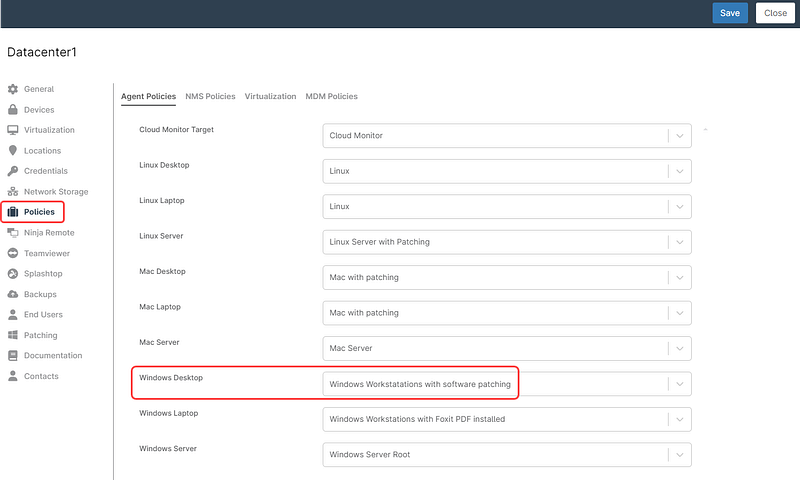Viewport: 800px width, 480px height.
Task: Select the Locations pin icon
Action: [x=13, y=151]
